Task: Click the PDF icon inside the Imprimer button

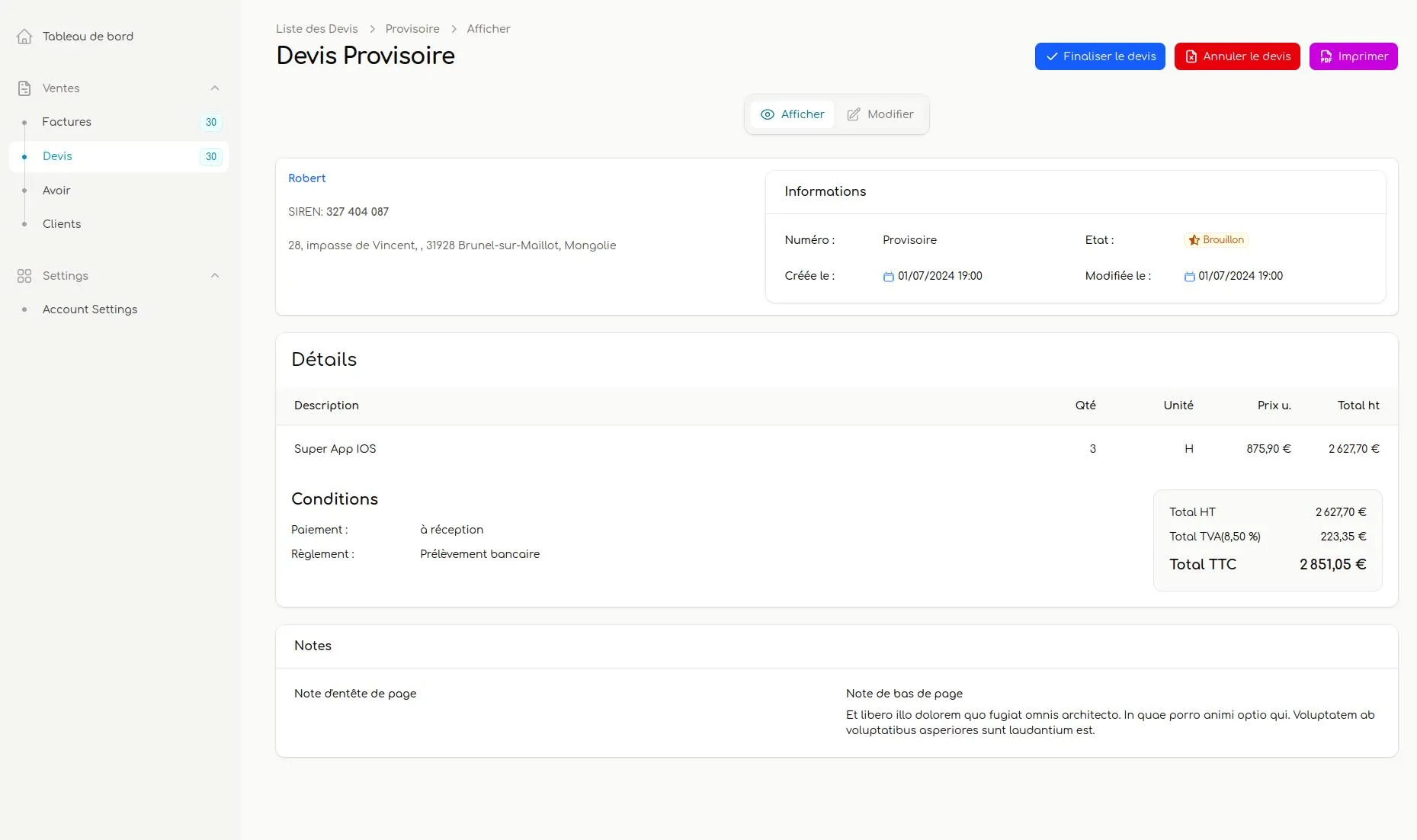Action: coord(1327,56)
